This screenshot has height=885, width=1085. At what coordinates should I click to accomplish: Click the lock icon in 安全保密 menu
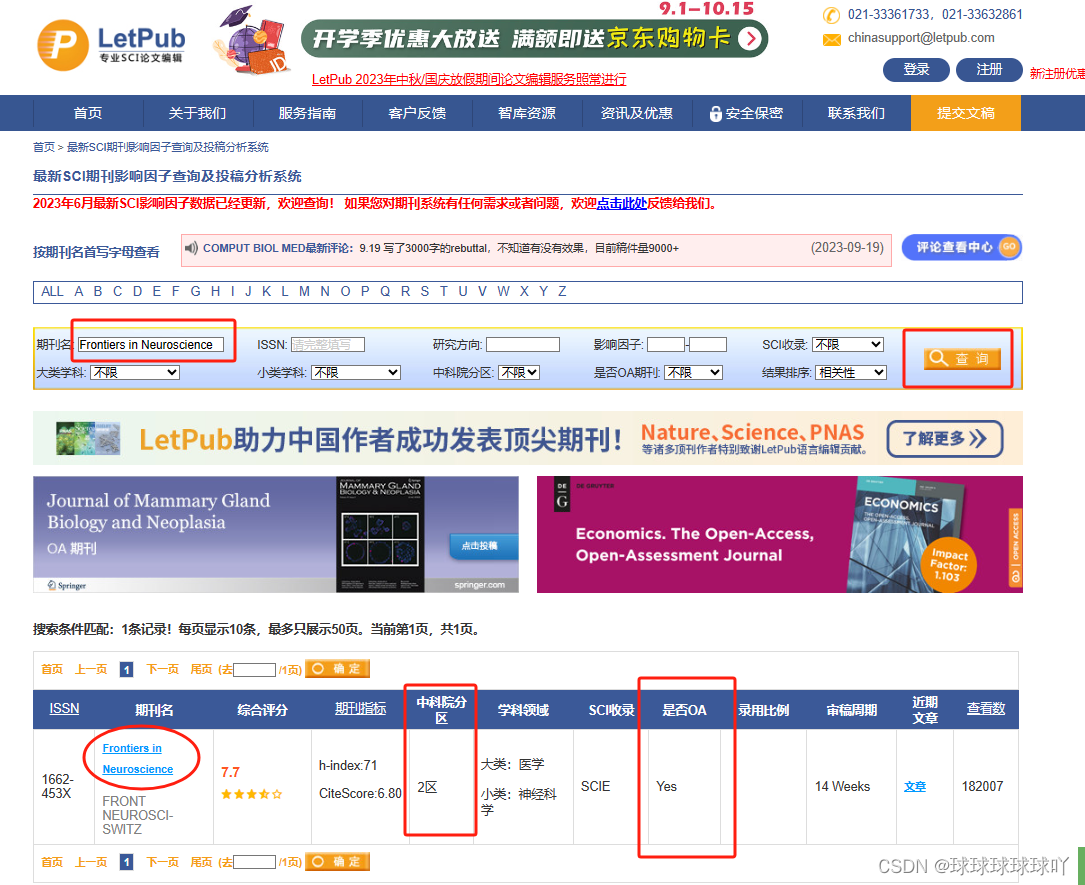click(715, 113)
